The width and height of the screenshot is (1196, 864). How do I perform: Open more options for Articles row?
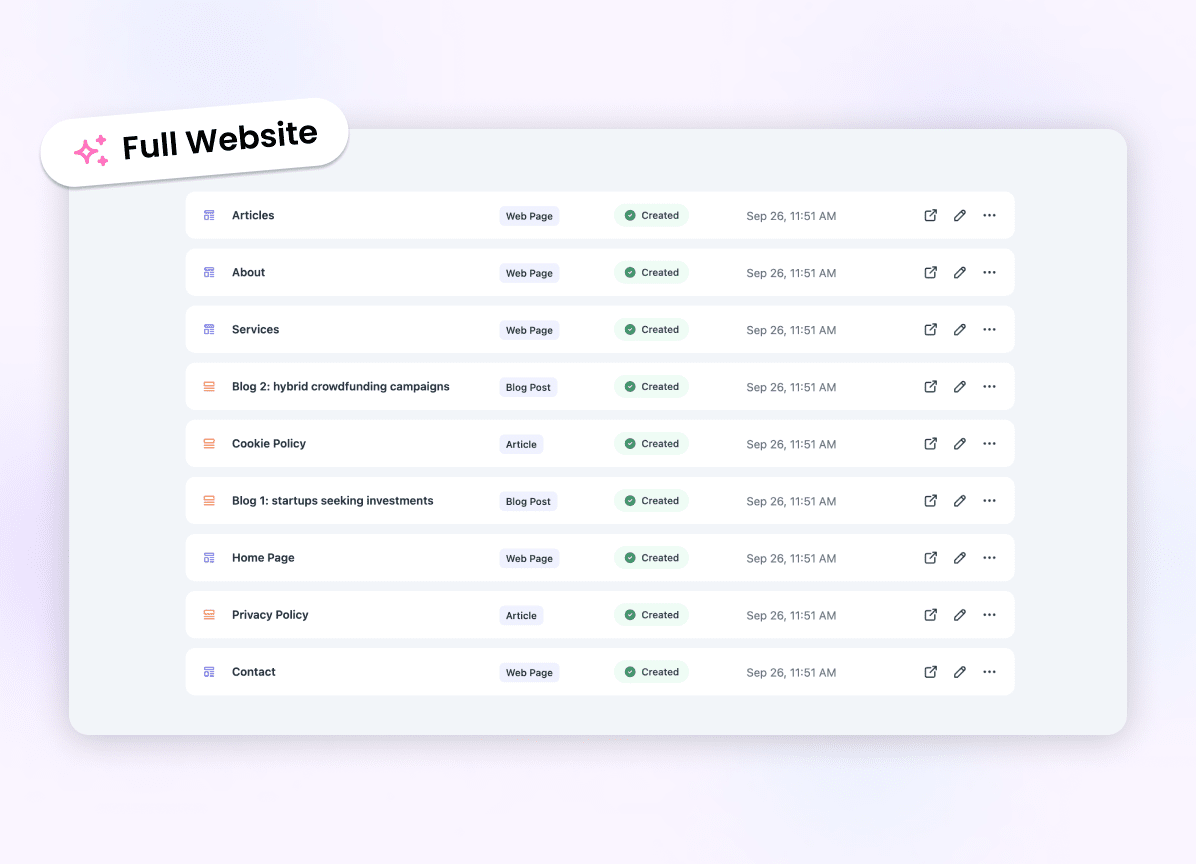989,215
